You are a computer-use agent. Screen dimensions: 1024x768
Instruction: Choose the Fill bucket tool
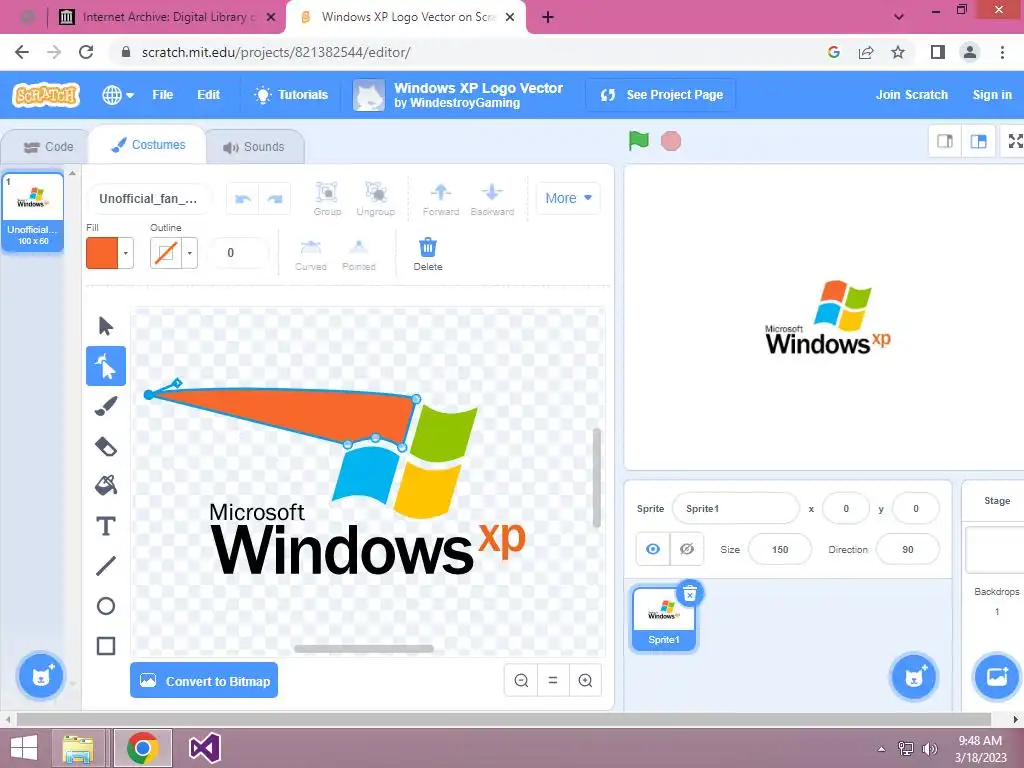tap(106, 486)
